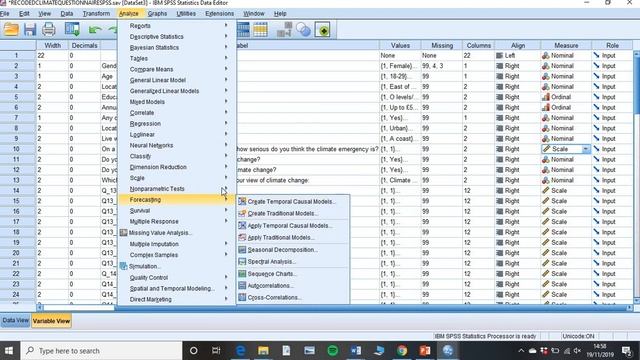Click the taskbar search box
Image resolution: width=640 pixels, height=360 pixels.
(x=101, y=351)
